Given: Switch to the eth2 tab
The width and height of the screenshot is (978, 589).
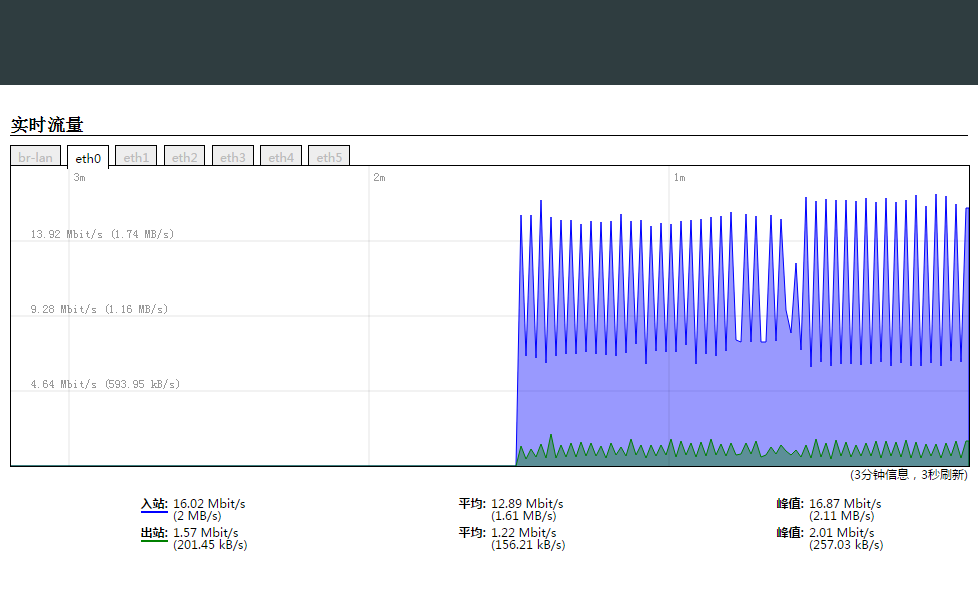Looking at the screenshot, I should (x=185, y=157).
